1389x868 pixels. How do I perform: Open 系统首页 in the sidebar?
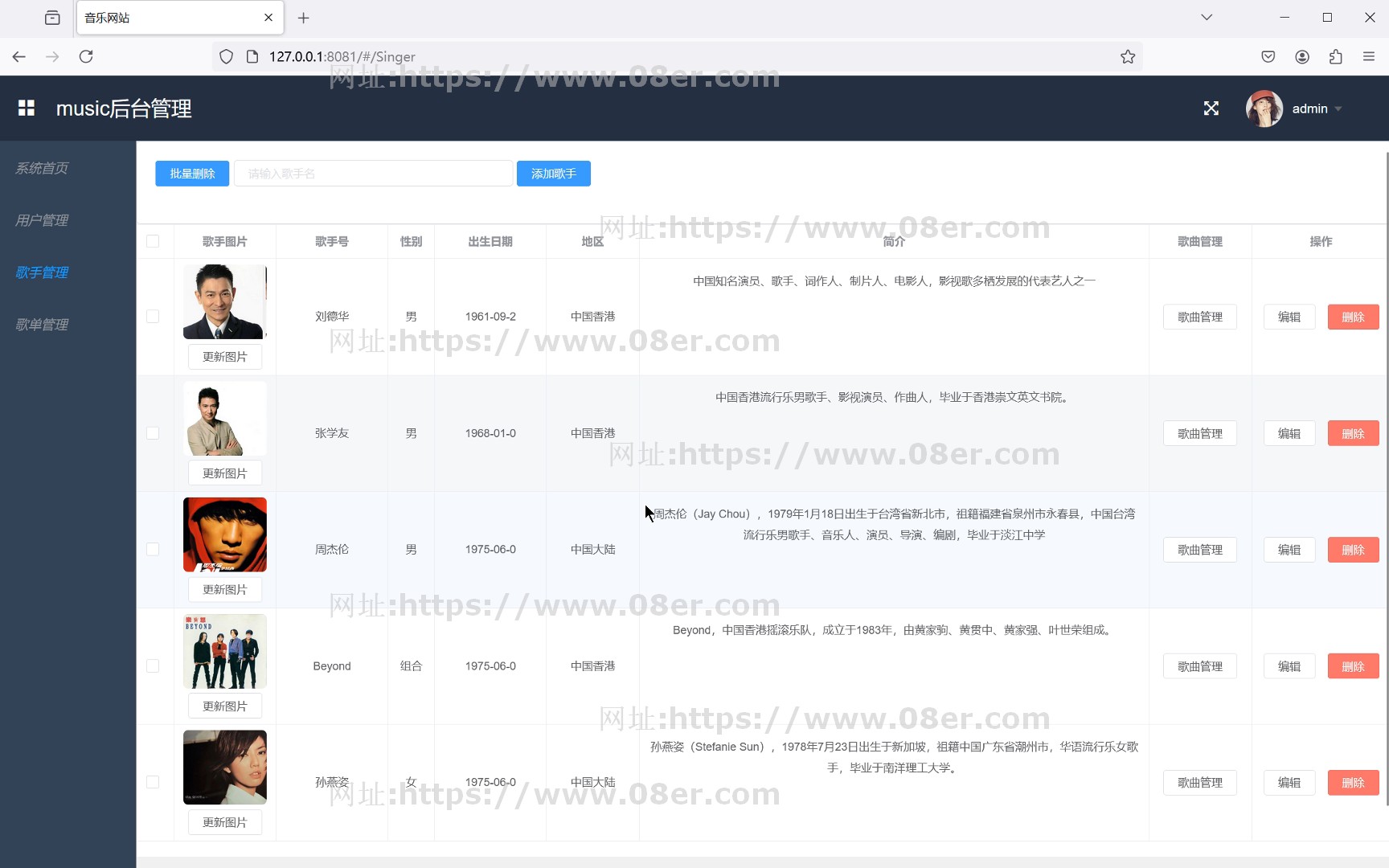pyautogui.click(x=42, y=168)
